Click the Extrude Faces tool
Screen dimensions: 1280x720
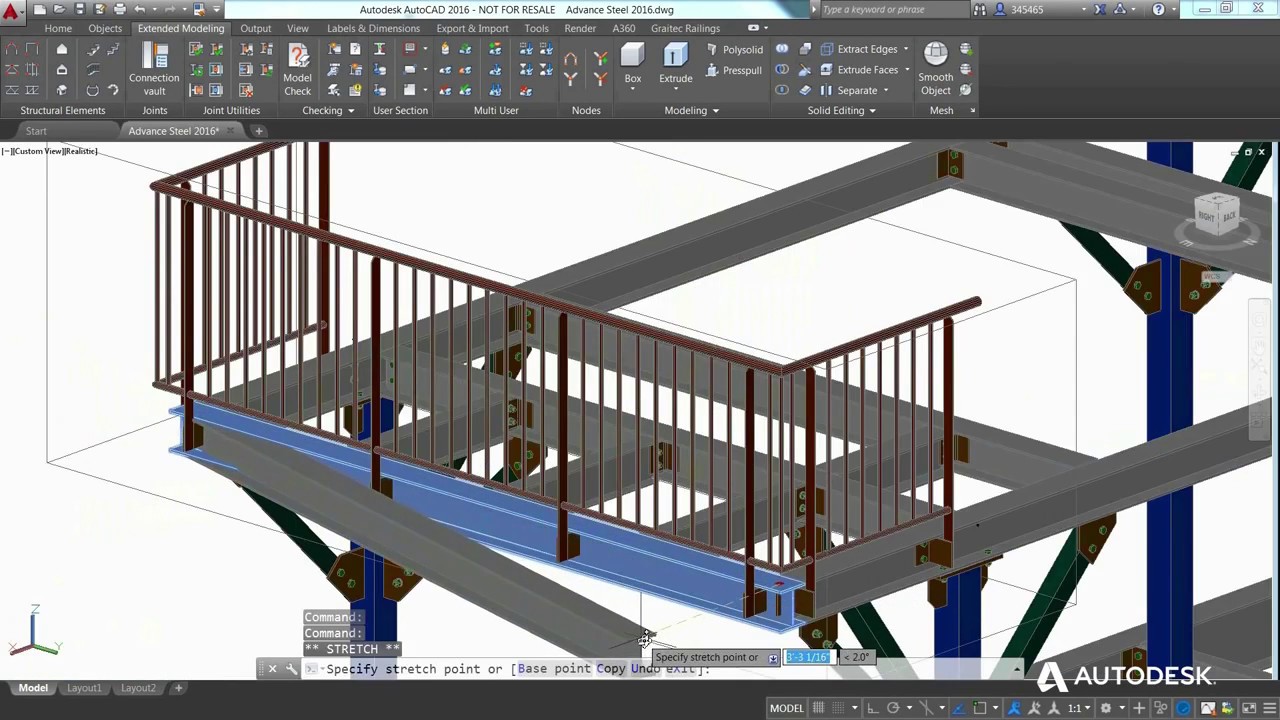[x=859, y=70]
